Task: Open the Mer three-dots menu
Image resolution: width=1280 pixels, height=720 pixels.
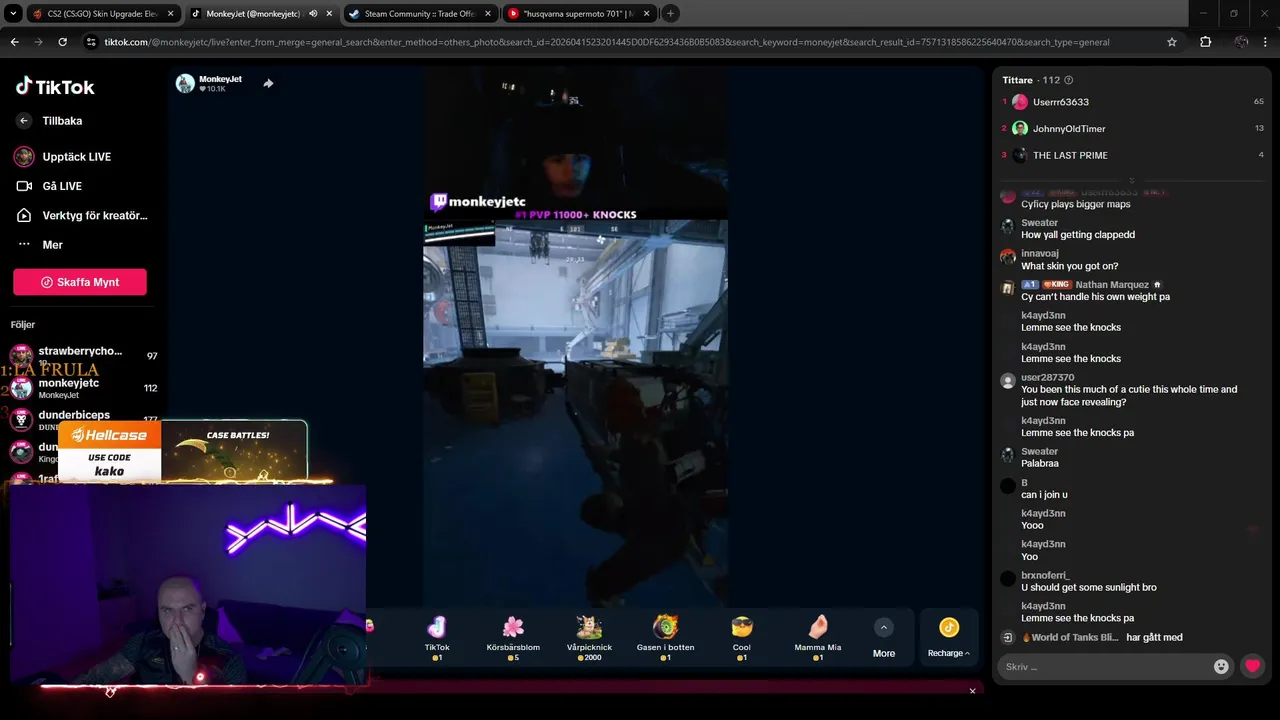Action: (x=40, y=245)
